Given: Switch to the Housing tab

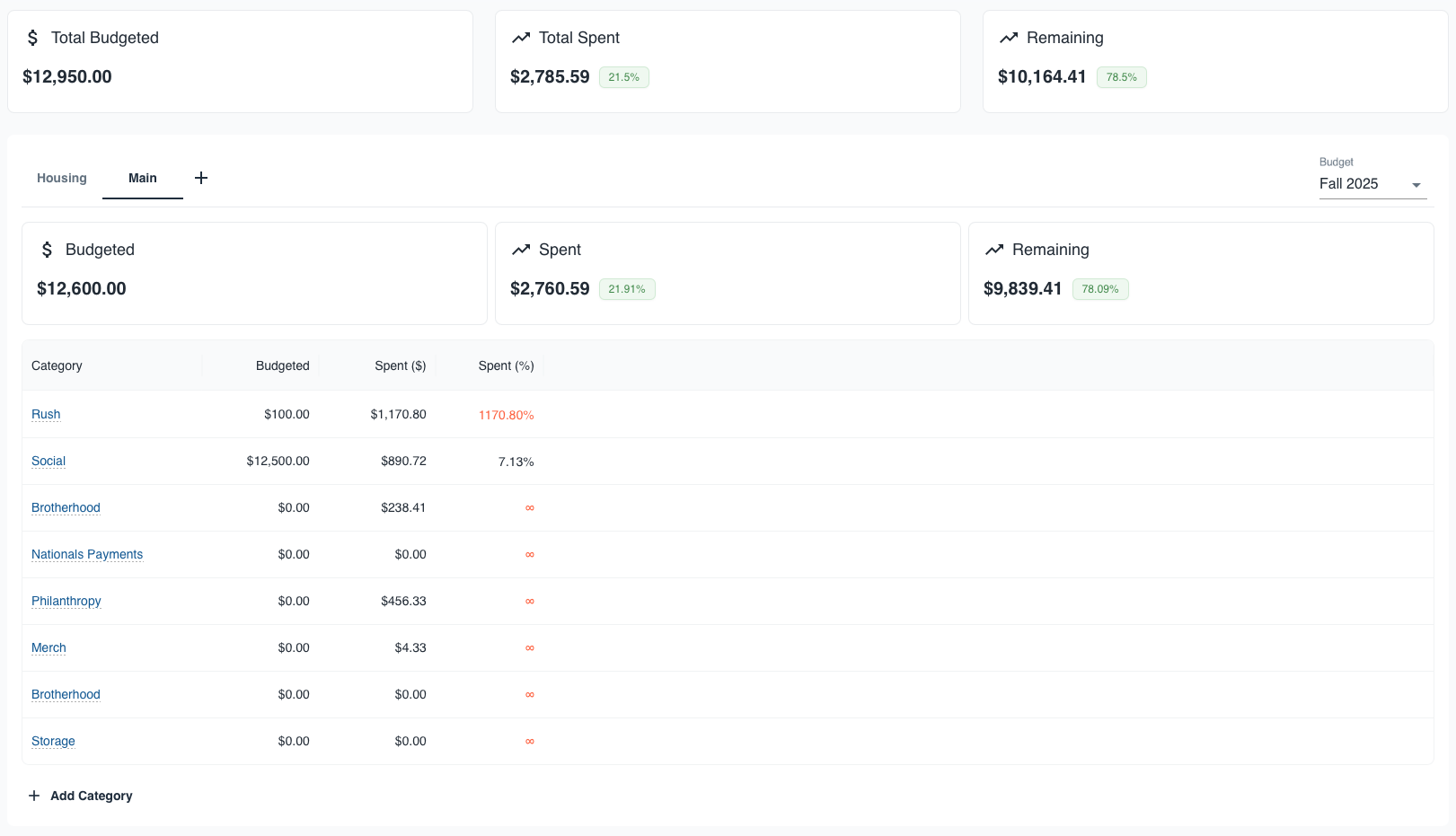Looking at the screenshot, I should (61, 177).
